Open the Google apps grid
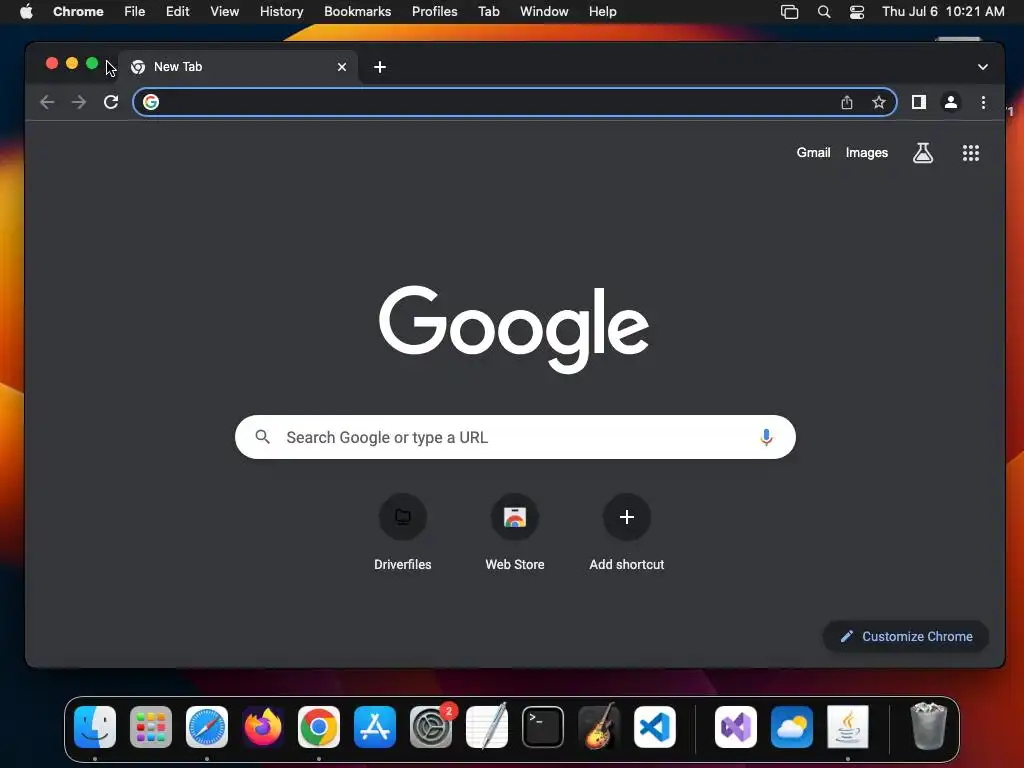This screenshot has width=1024, height=768. point(970,153)
